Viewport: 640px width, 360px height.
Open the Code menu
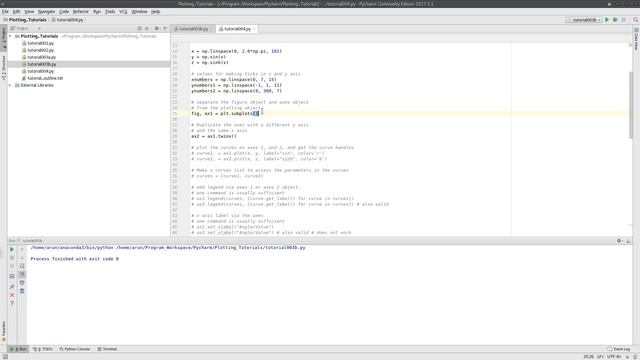[x=64, y=12]
